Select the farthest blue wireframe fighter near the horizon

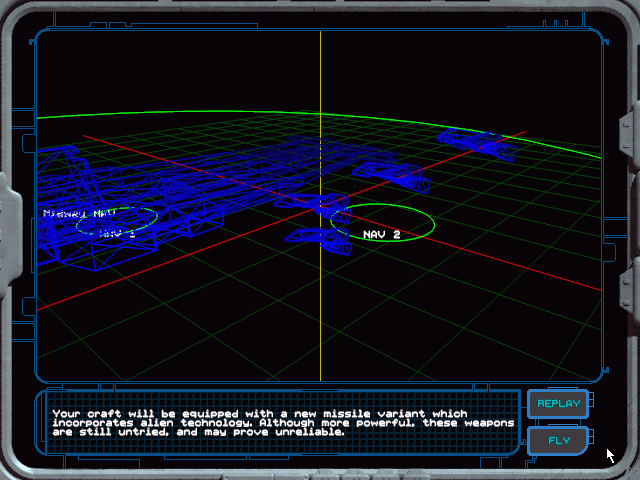[478, 144]
